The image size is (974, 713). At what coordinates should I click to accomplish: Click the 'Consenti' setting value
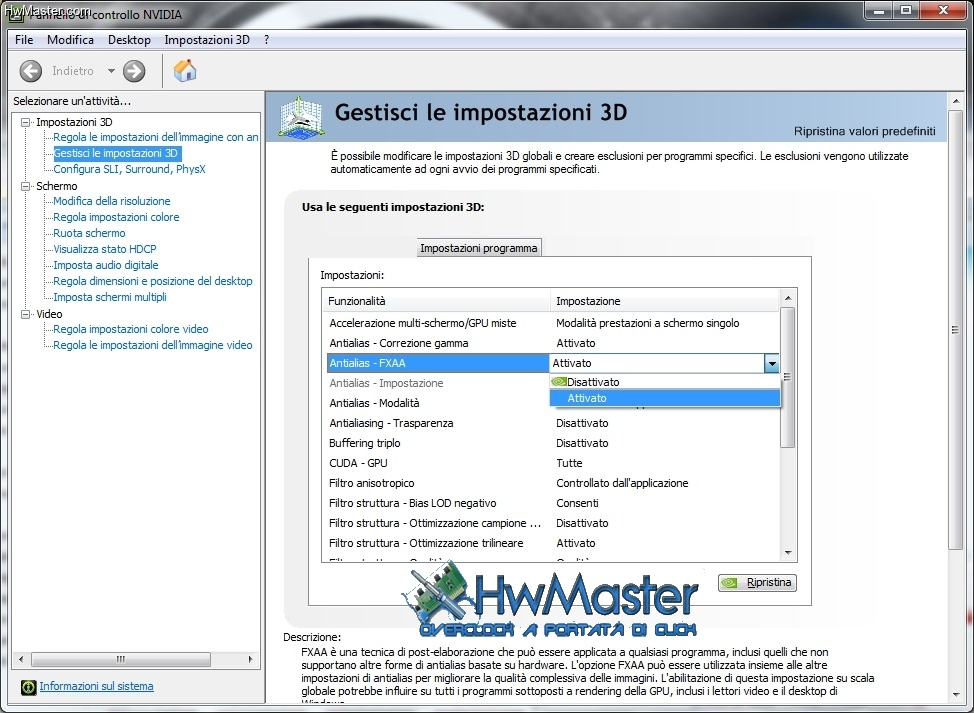tap(577, 503)
